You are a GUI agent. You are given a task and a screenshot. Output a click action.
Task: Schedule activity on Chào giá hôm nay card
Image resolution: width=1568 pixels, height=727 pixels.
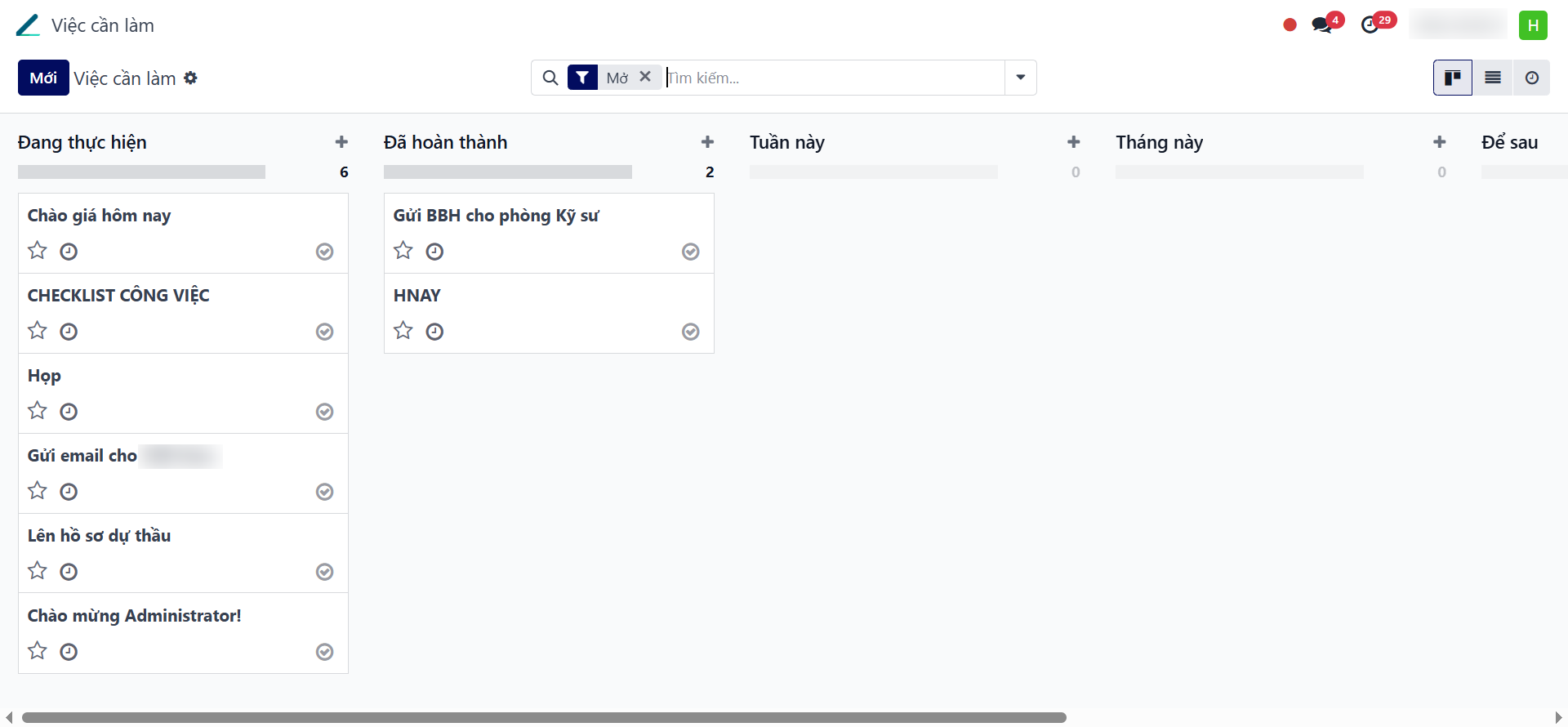69,252
